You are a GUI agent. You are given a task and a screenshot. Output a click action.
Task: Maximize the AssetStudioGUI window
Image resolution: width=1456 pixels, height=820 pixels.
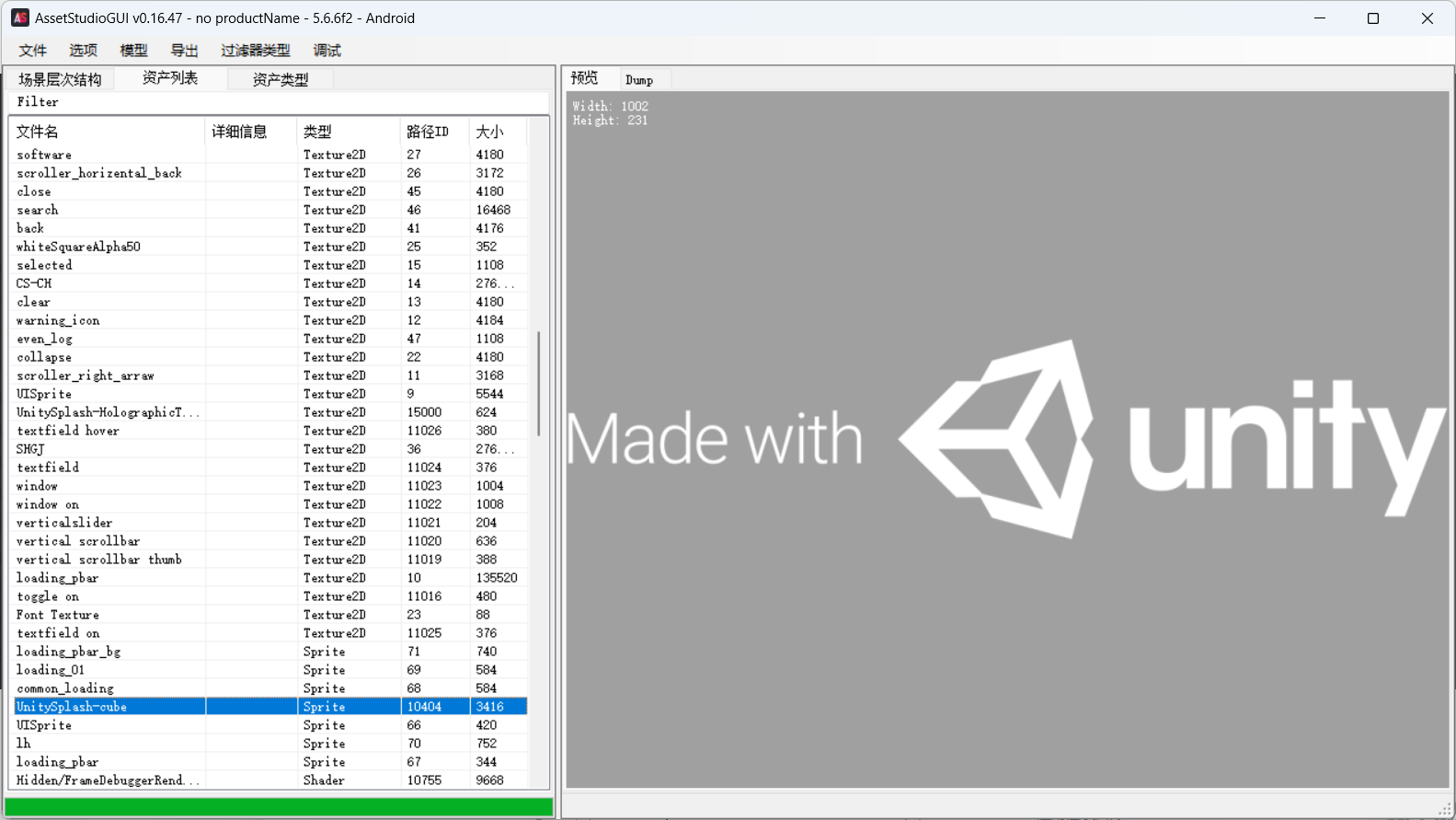(1373, 18)
